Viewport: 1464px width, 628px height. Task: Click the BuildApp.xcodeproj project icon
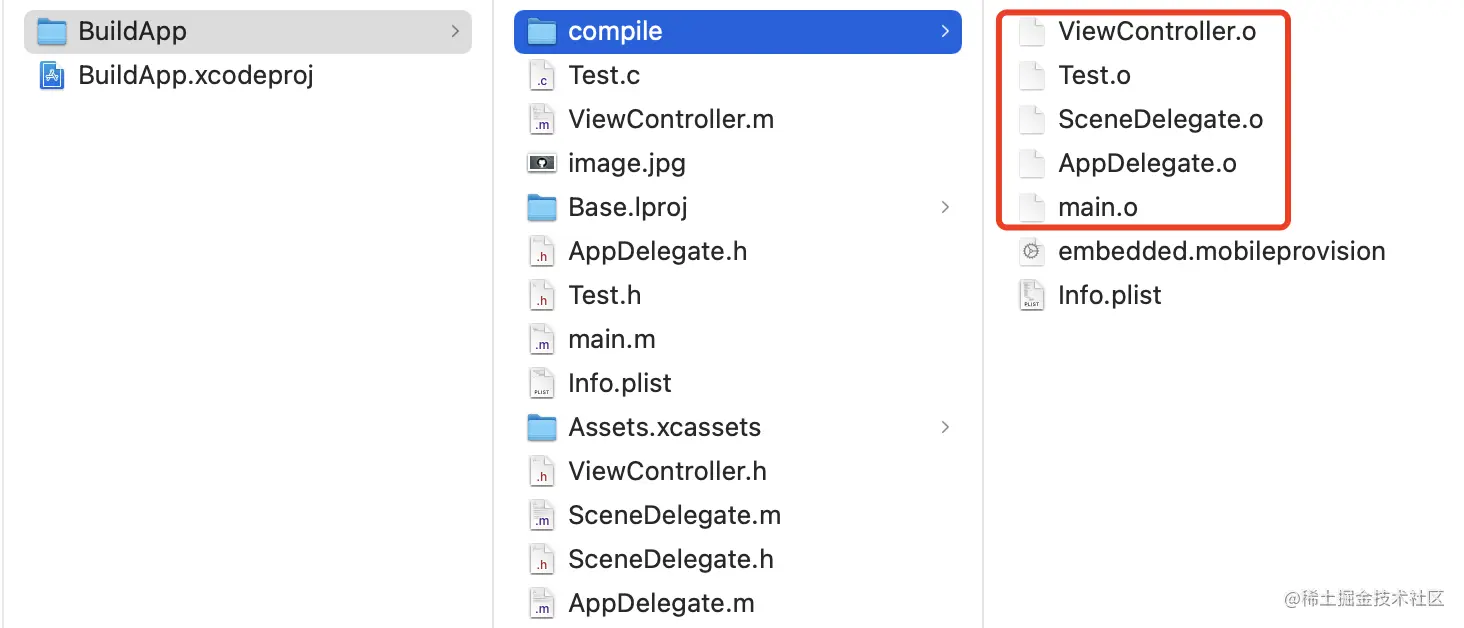click(52, 75)
